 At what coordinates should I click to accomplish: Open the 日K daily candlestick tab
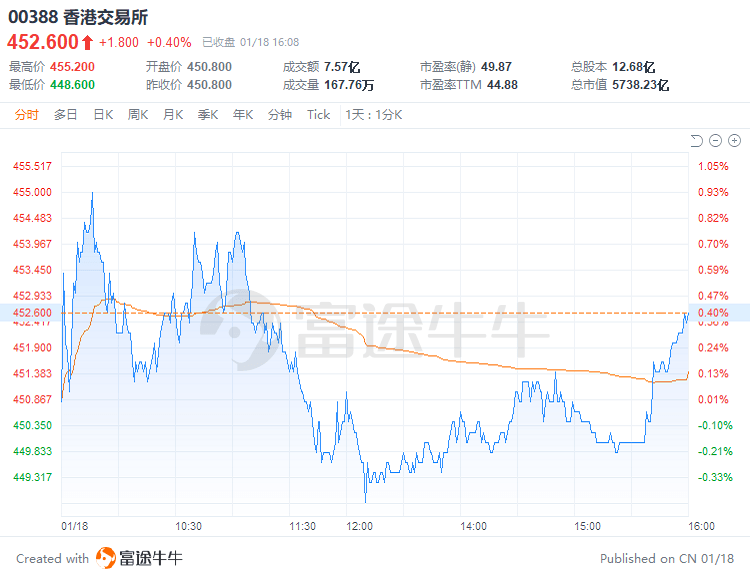tap(103, 115)
